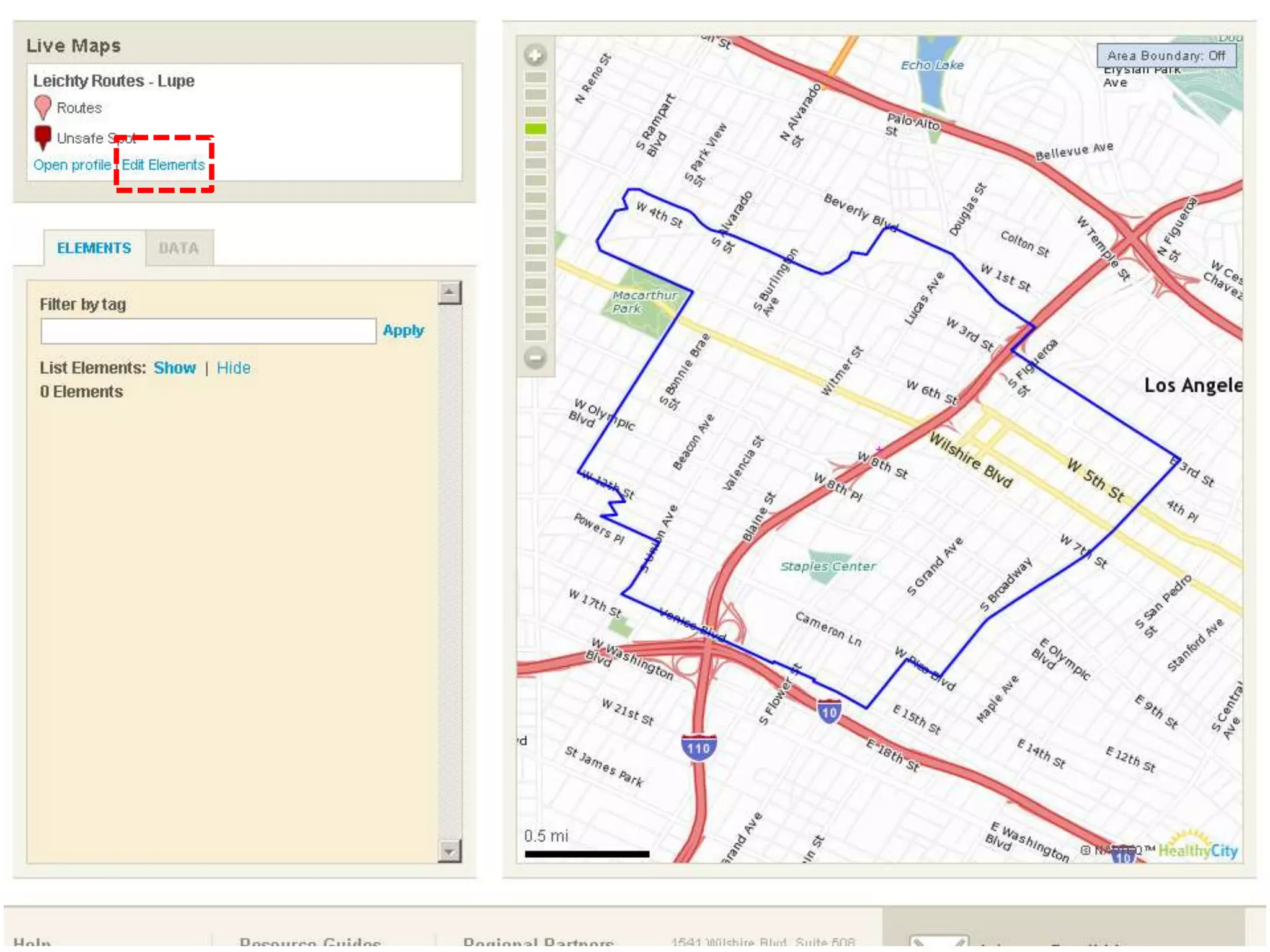Switch to the ELEMENTS tab
The image size is (1270, 952).
pyautogui.click(x=94, y=248)
